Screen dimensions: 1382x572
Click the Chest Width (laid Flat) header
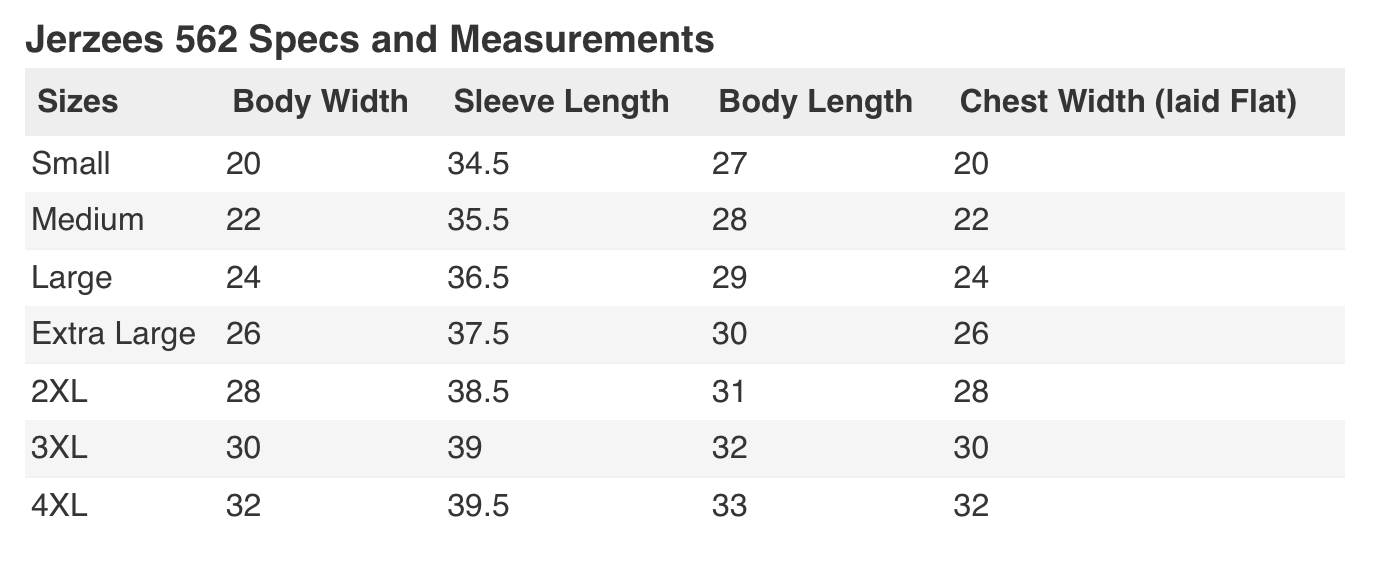click(1128, 101)
